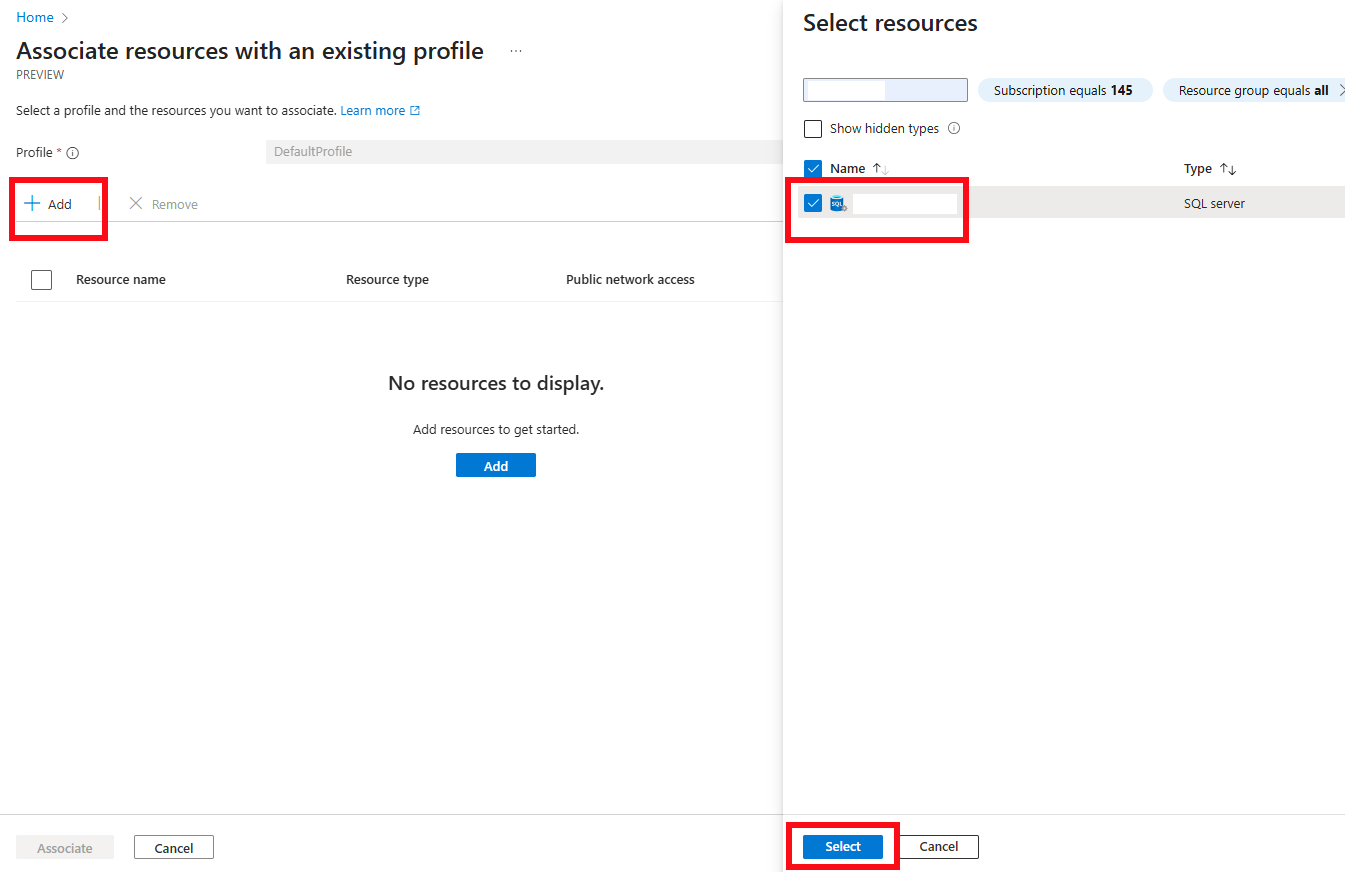Enable the Show hidden types checkbox
Image resolution: width=1346 pixels, height=873 pixels.
(x=812, y=128)
